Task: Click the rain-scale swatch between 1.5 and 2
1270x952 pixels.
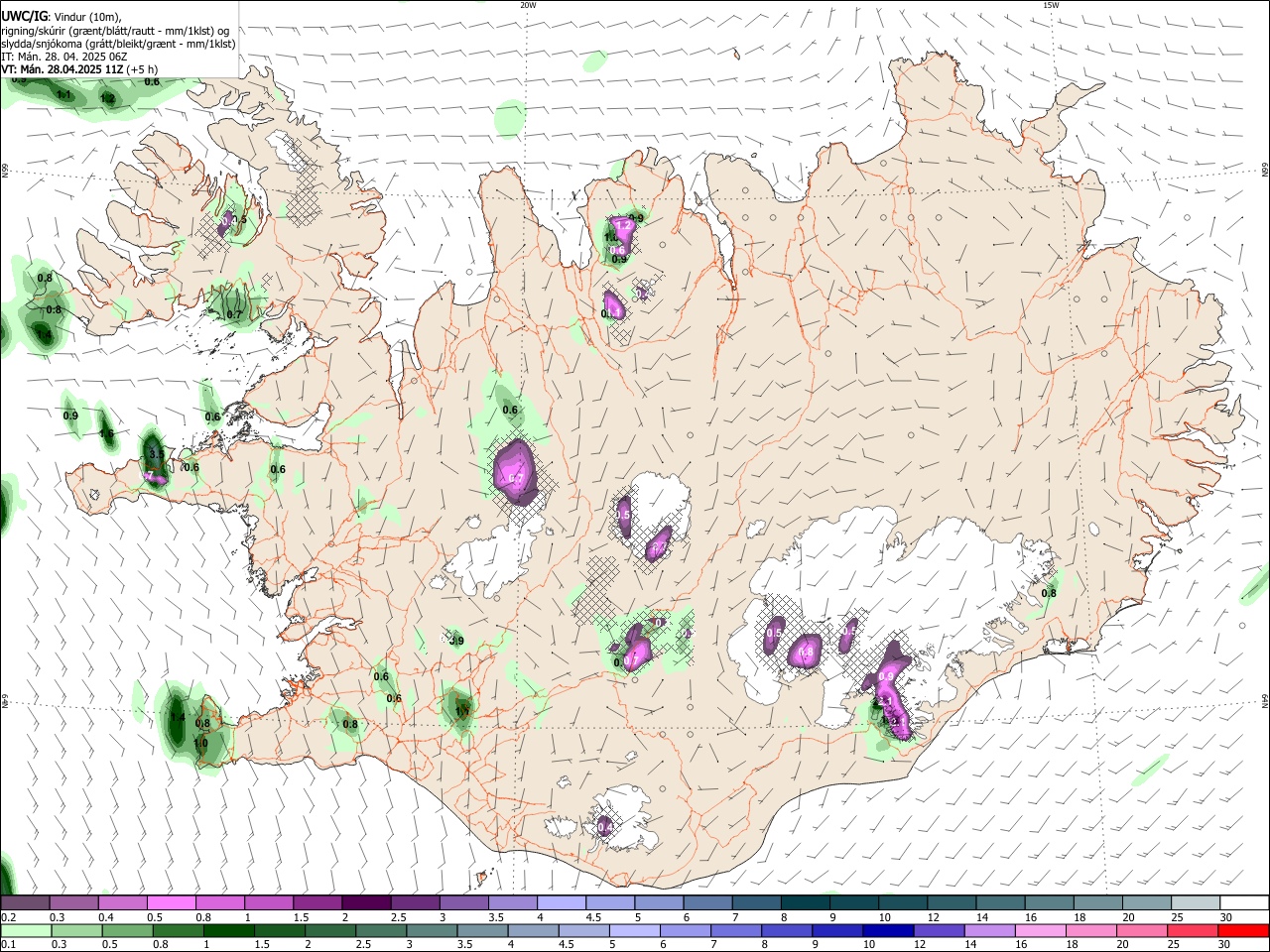Action: pyautogui.click(x=281, y=930)
